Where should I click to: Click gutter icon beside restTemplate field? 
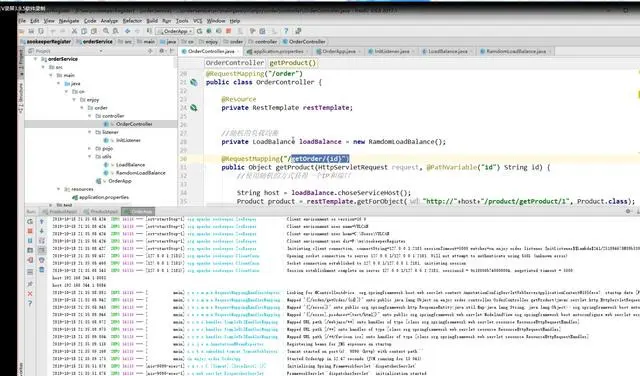(194, 108)
